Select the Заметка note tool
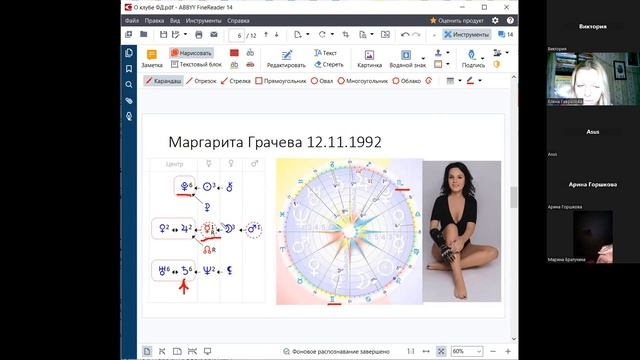Image resolution: width=640 pixels, height=360 pixels. click(x=152, y=59)
